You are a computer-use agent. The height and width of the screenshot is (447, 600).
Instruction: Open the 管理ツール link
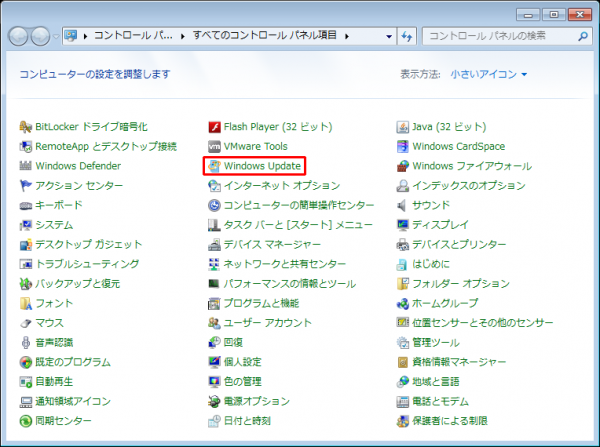pyautogui.click(x=435, y=343)
